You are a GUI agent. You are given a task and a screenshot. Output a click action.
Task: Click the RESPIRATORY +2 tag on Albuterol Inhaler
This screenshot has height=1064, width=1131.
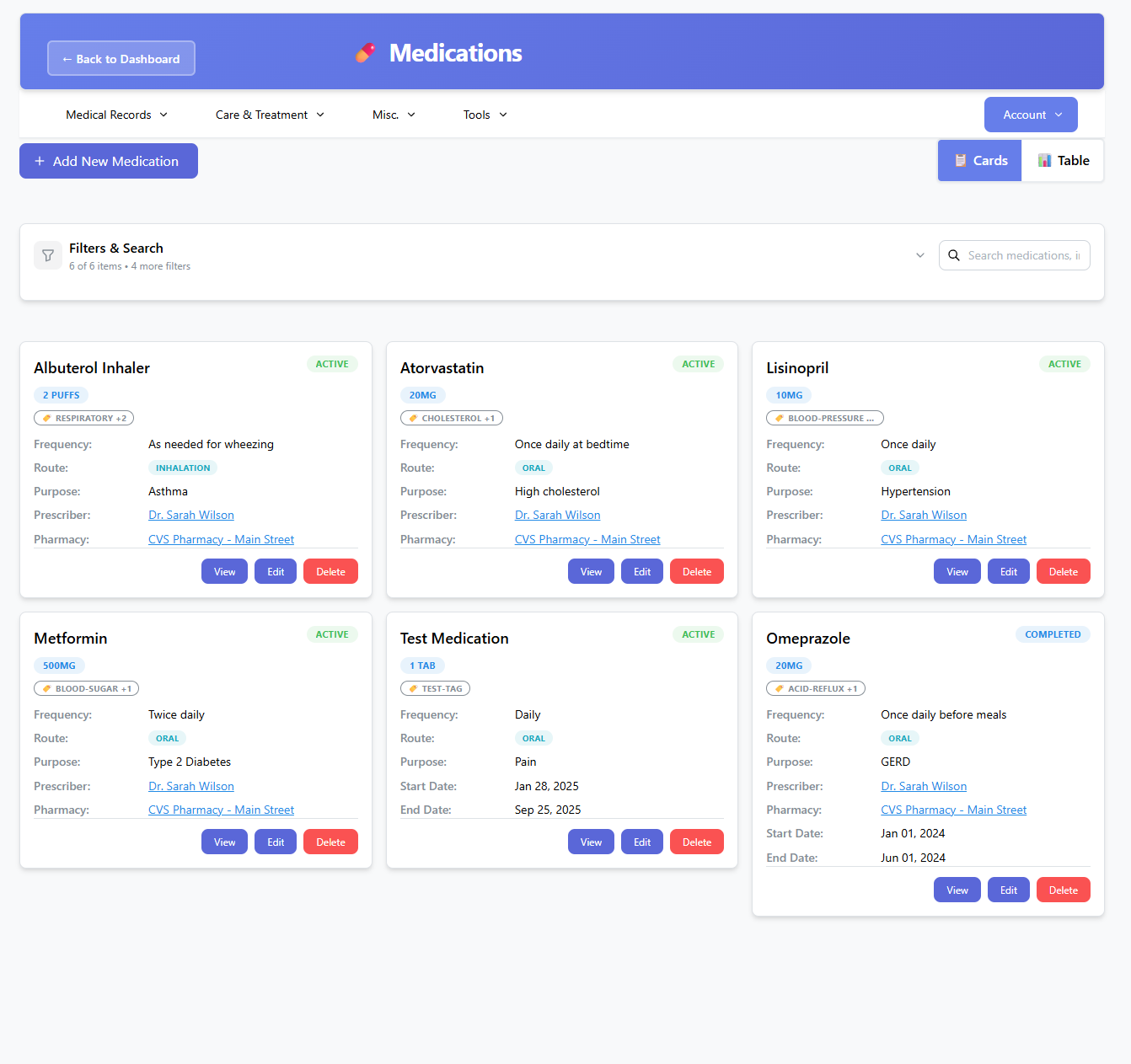83,418
